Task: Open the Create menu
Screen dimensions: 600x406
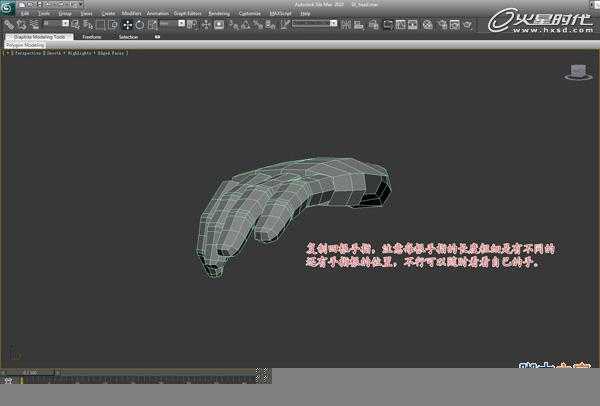Action: click(108, 13)
